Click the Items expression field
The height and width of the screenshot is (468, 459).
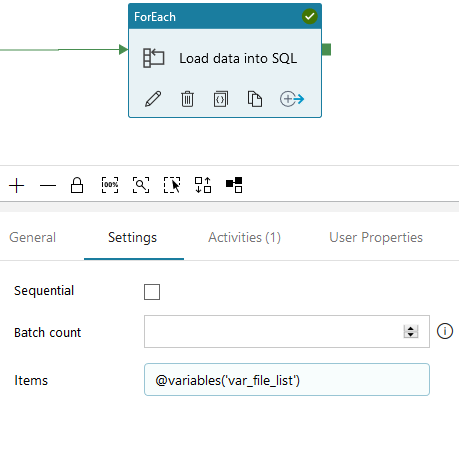click(x=287, y=380)
